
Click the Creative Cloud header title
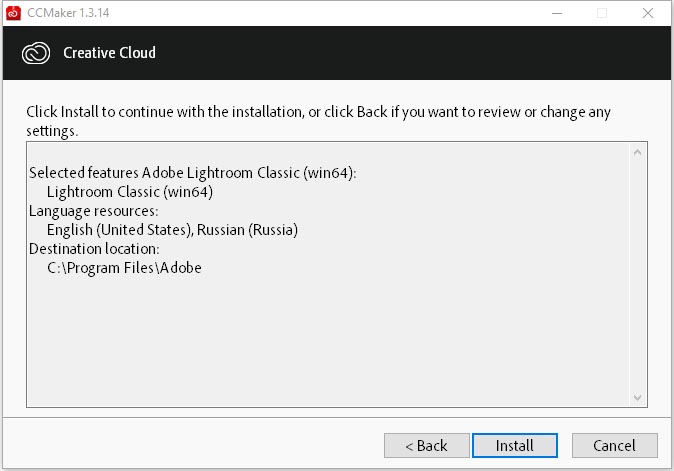109,52
